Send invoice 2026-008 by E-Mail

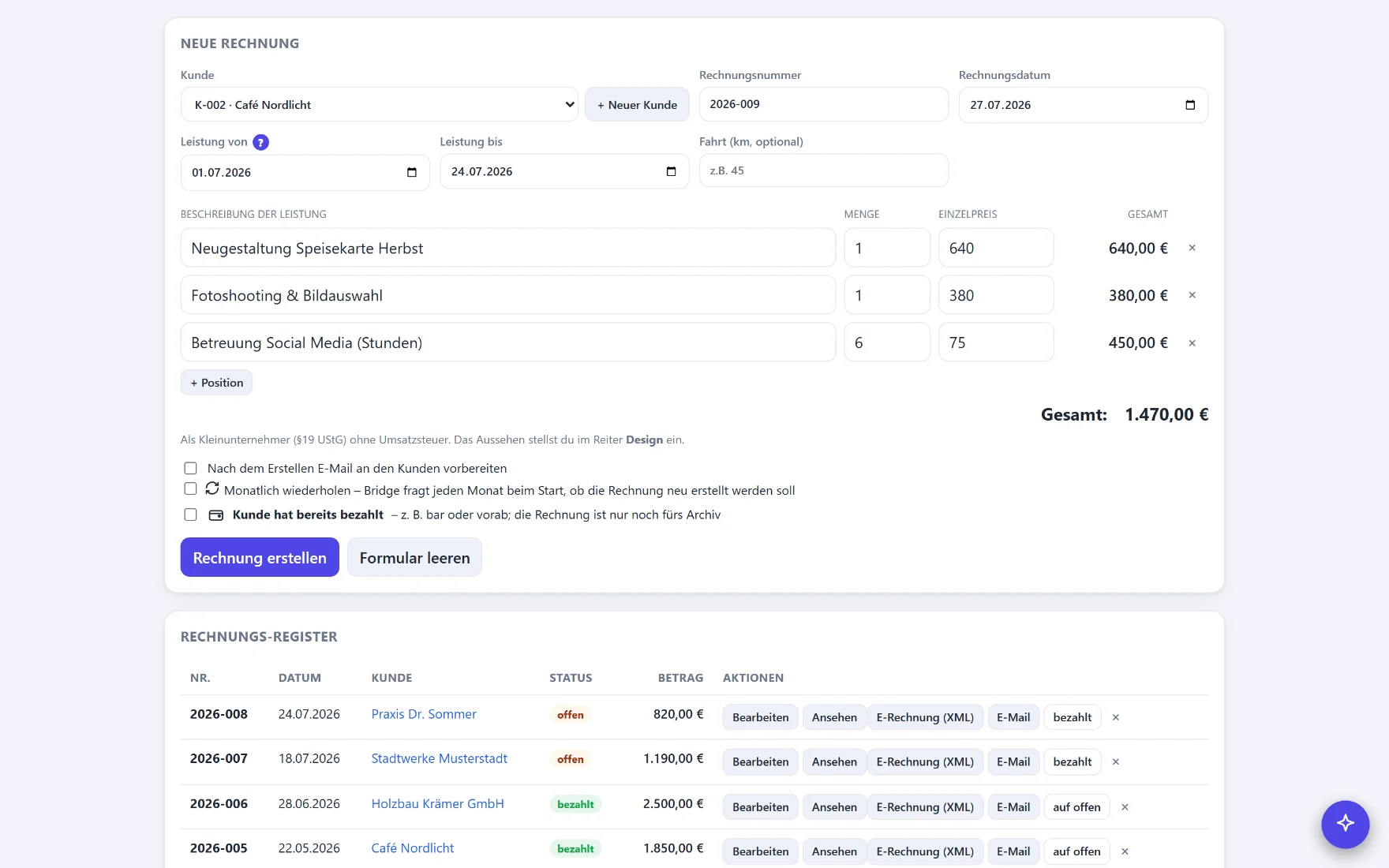click(1013, 717)
